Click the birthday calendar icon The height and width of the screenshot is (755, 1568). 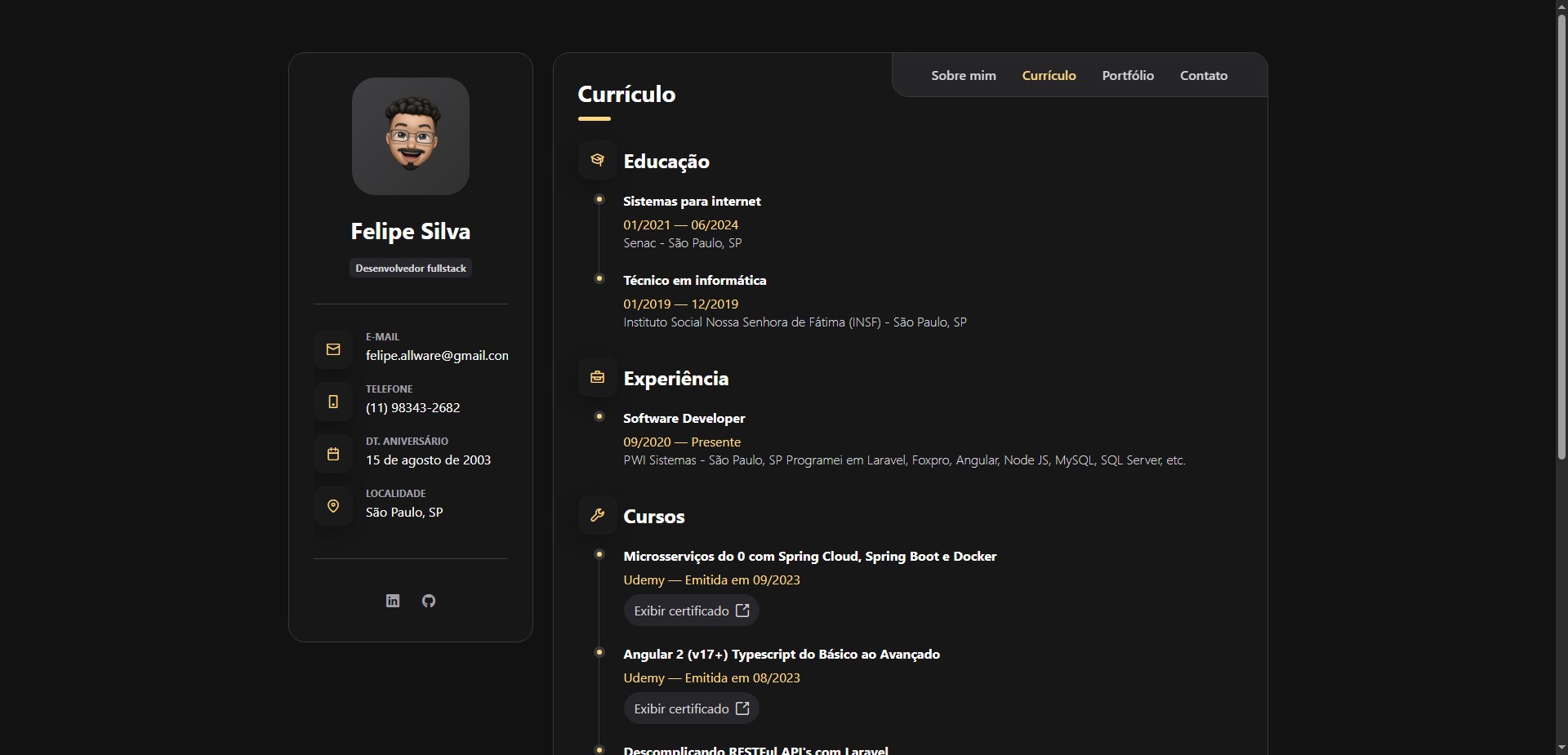333,454
